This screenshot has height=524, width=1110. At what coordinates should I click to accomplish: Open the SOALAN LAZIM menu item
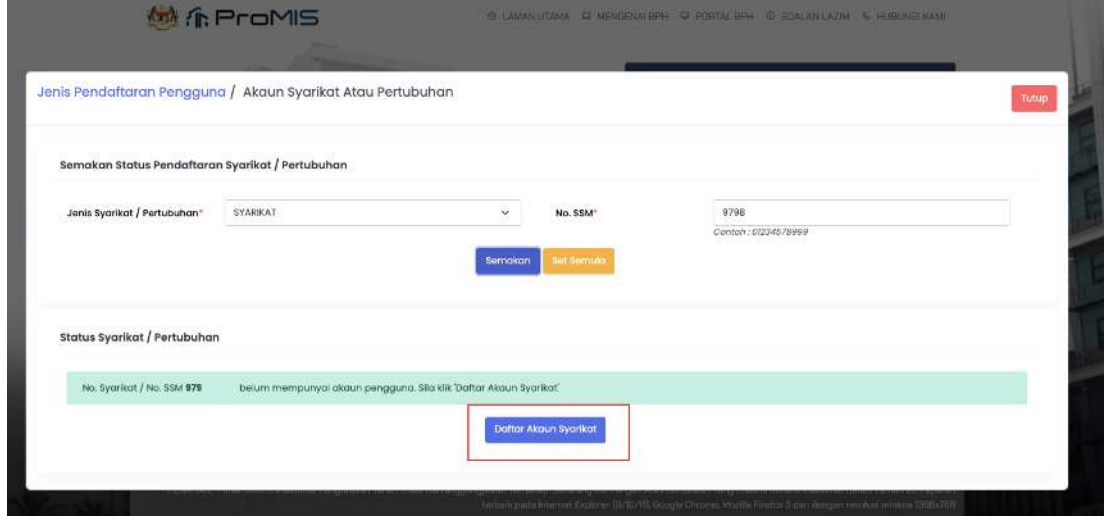pyautogui.click(x=806, y=16)
